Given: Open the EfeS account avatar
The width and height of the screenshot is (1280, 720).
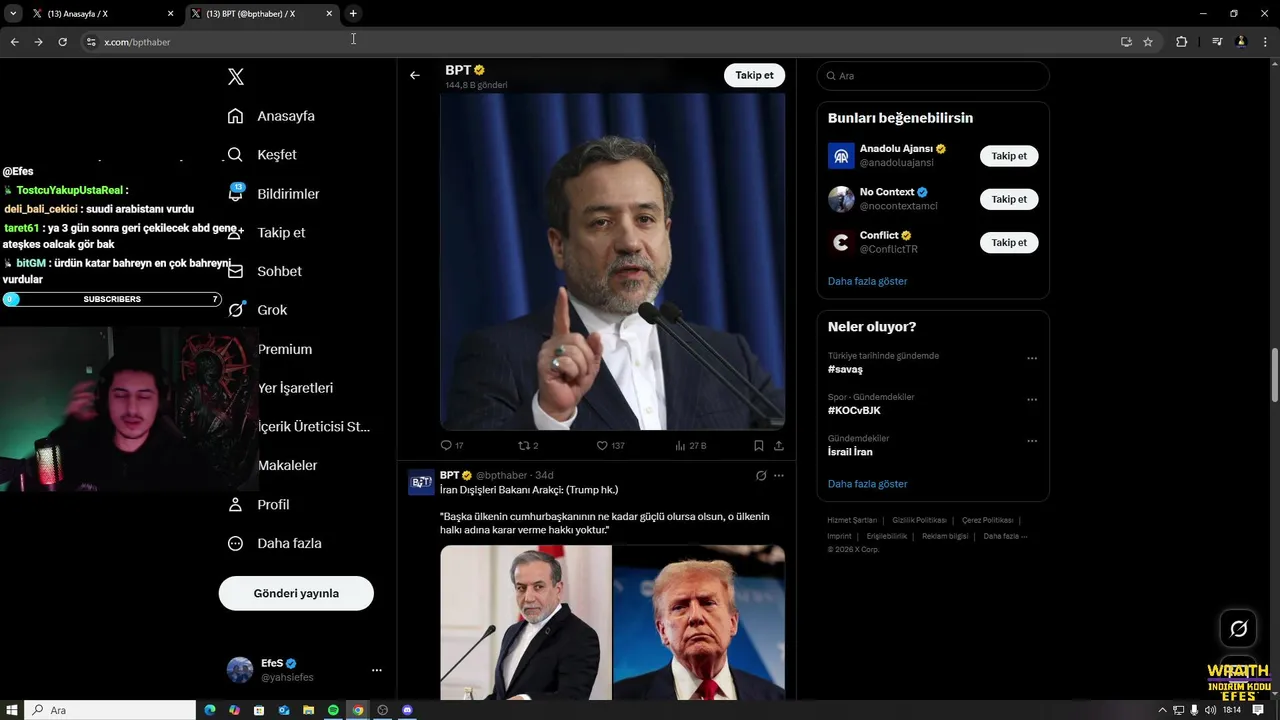Looking at the screenshot, I should pyautogui.click(x=240, y=670).
